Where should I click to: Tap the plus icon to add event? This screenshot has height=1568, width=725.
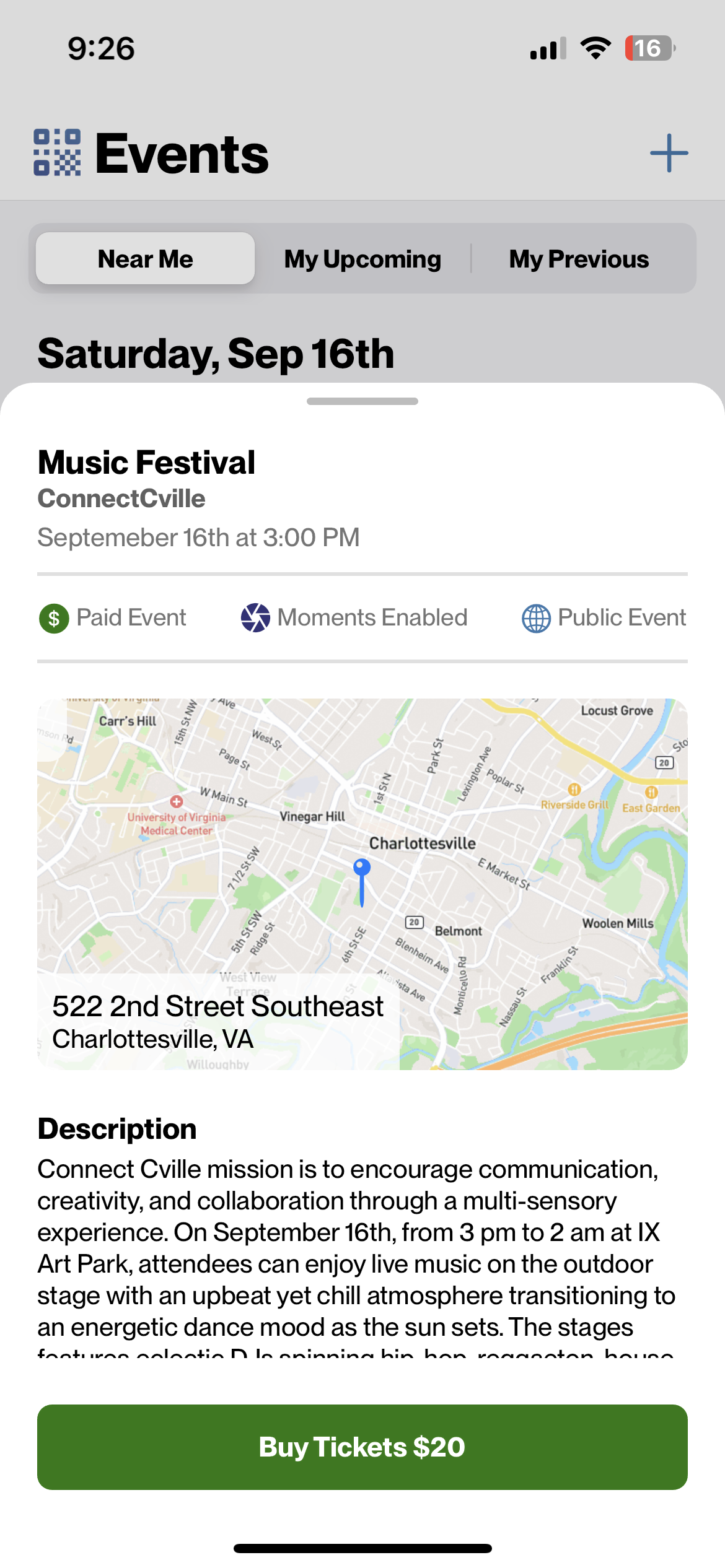[669, 153]
